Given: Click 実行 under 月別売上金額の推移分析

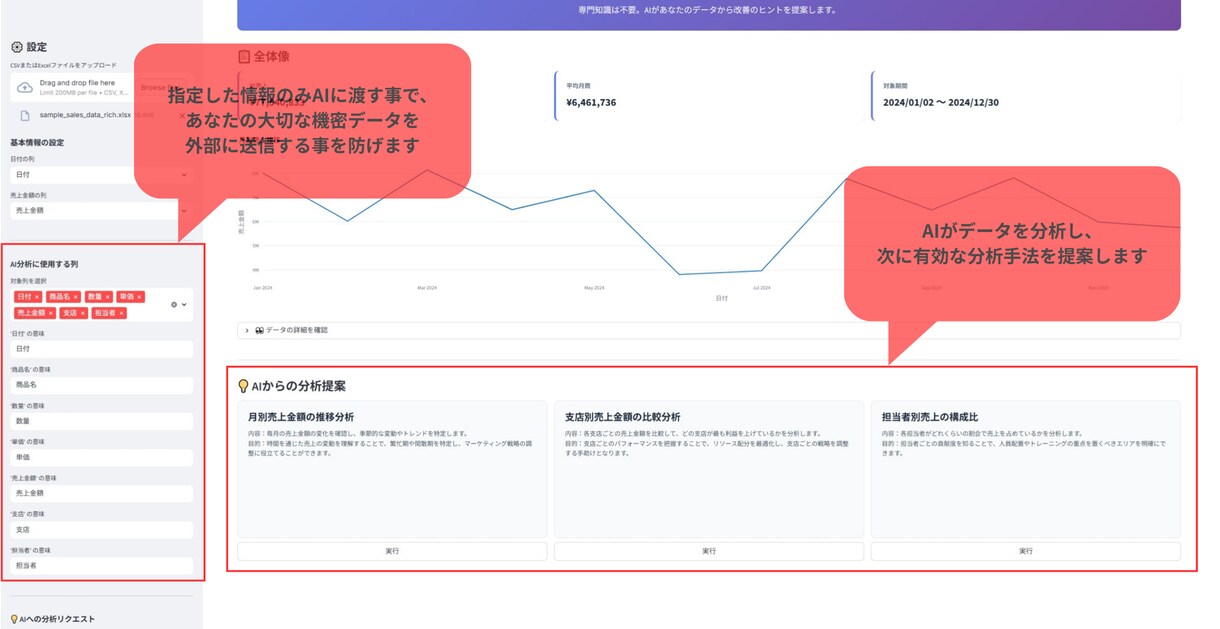Looking at the screenshot, I should click(392, 551).
